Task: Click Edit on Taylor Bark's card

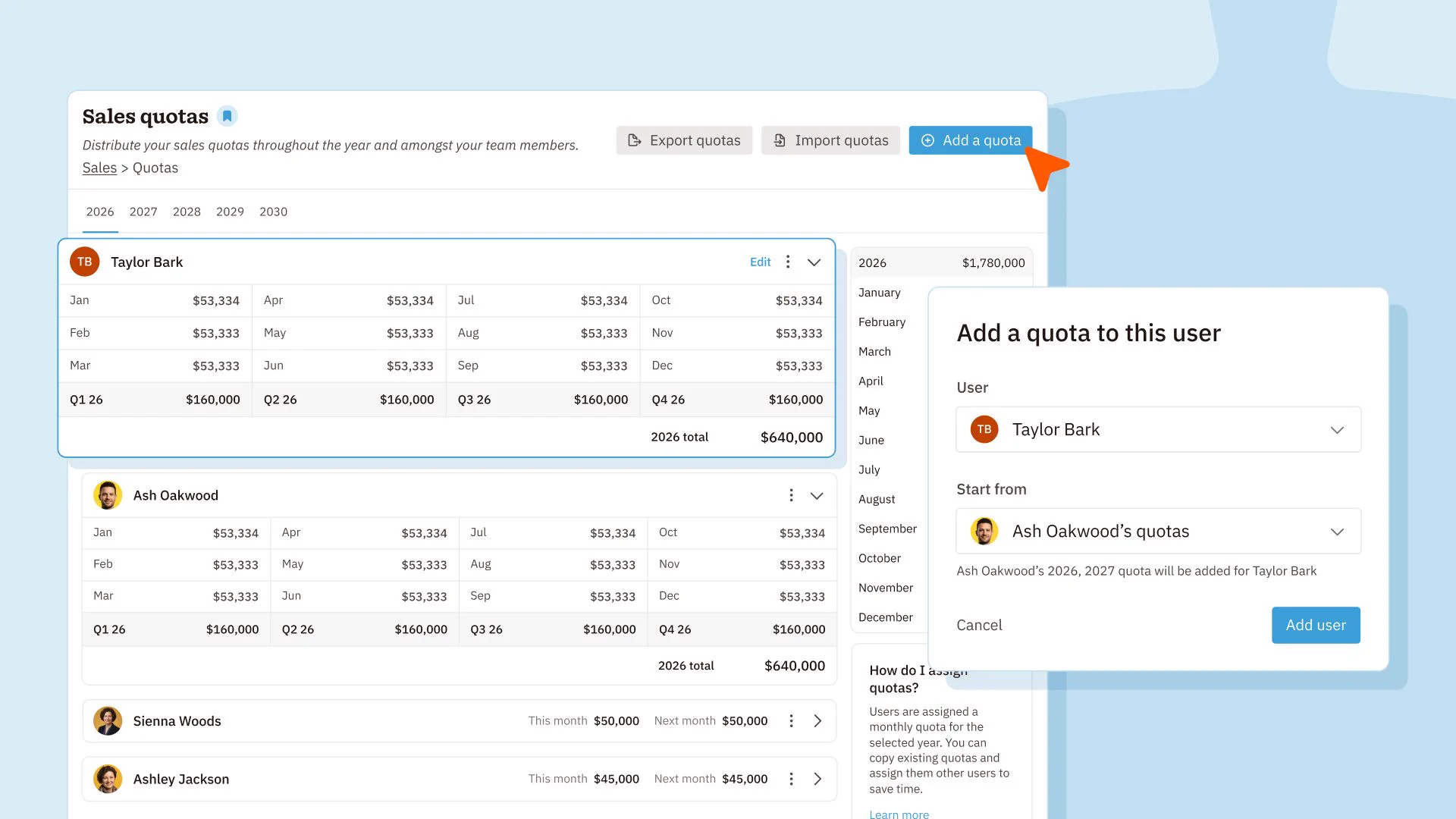Action: [760, 262]
